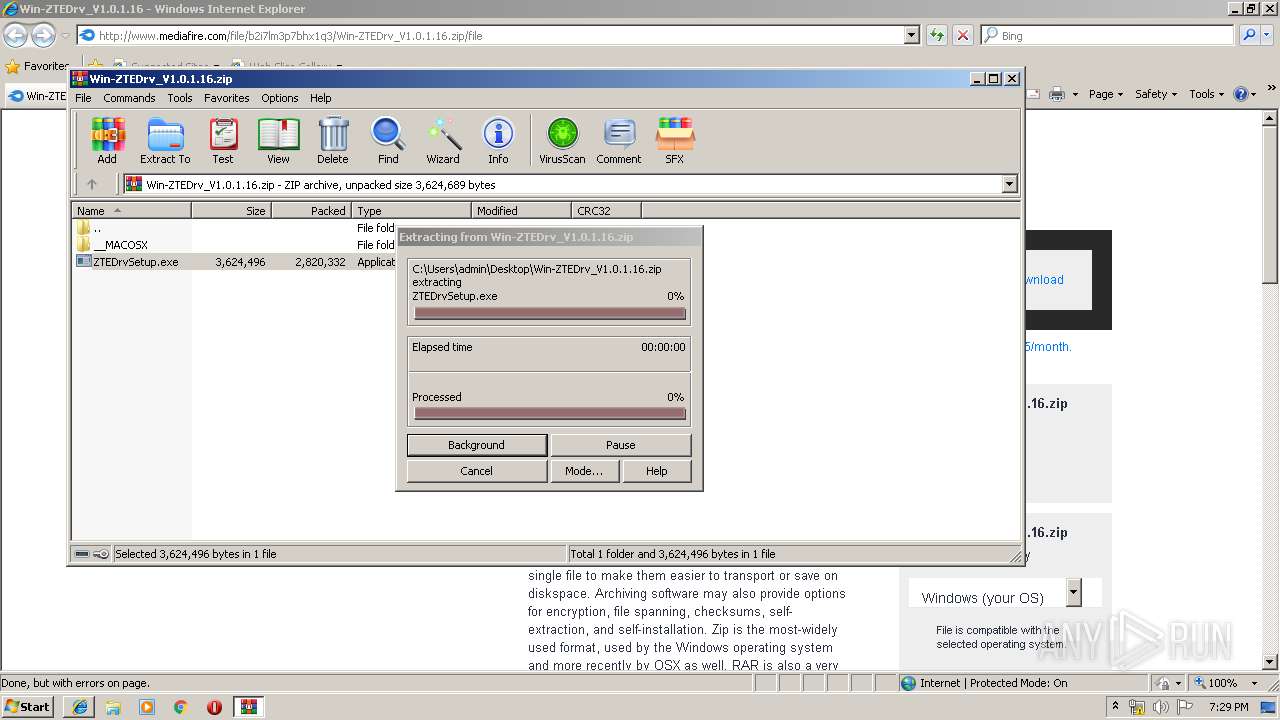Sort list by Size column header
1280x720 pixels.
coord(232,211)
